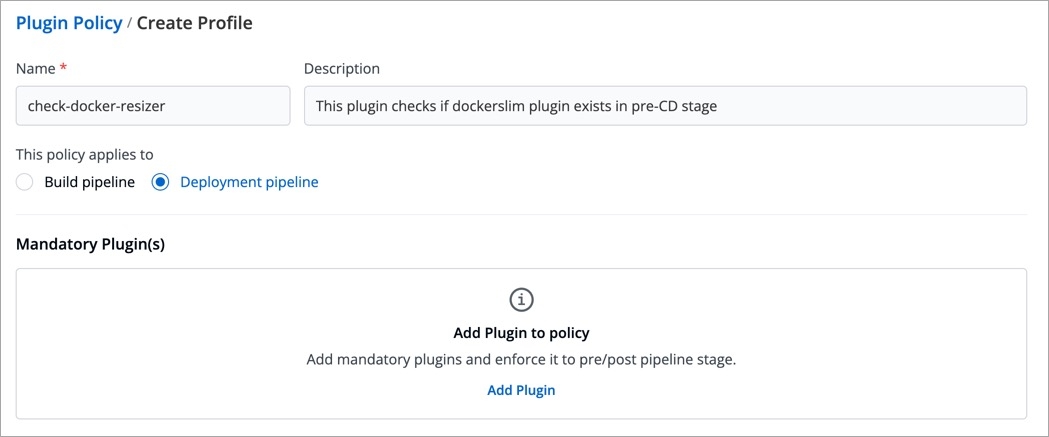Focus the Name field containing check-docker-resizer
1049x437 pixels.
tap(153, 105)
